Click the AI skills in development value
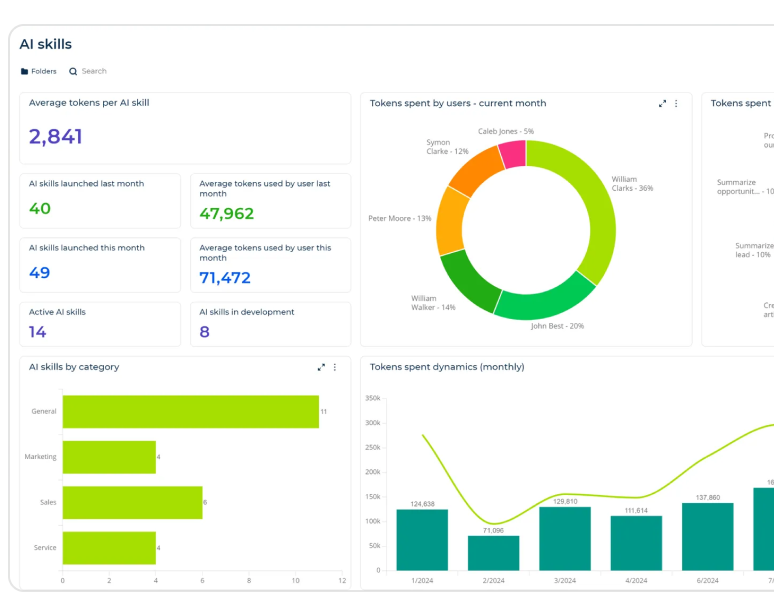 click(x=205, y=332)
